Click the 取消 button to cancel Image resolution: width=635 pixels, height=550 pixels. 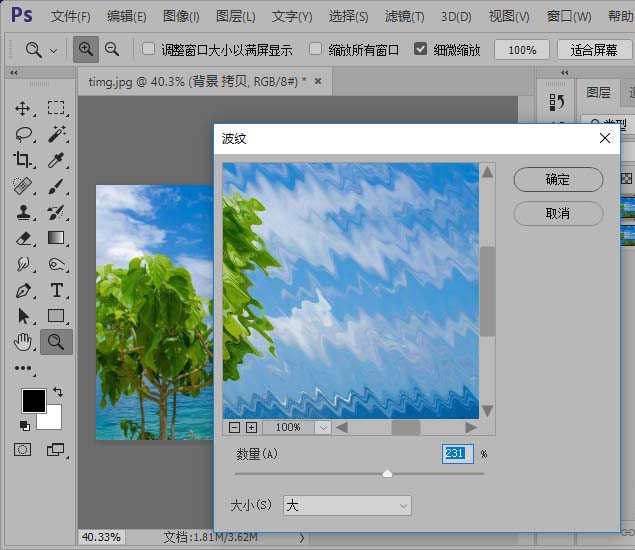click(x=557, y=213)
